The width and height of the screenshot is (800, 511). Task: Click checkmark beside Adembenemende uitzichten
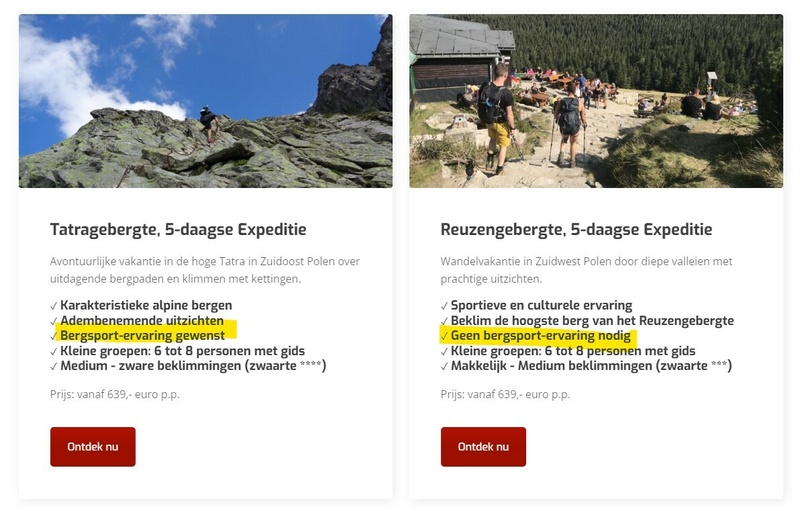[54, 321]
